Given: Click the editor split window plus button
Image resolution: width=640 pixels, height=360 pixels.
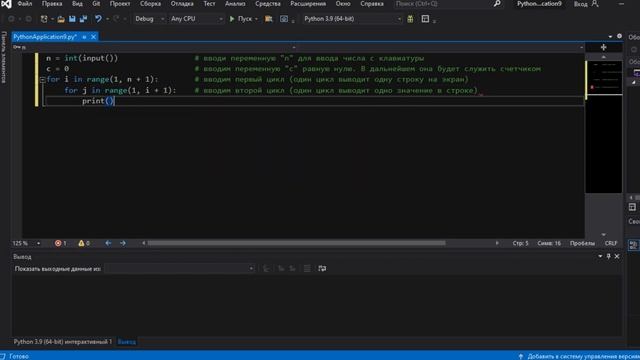Looking at the screenshot, I should 603,47.
